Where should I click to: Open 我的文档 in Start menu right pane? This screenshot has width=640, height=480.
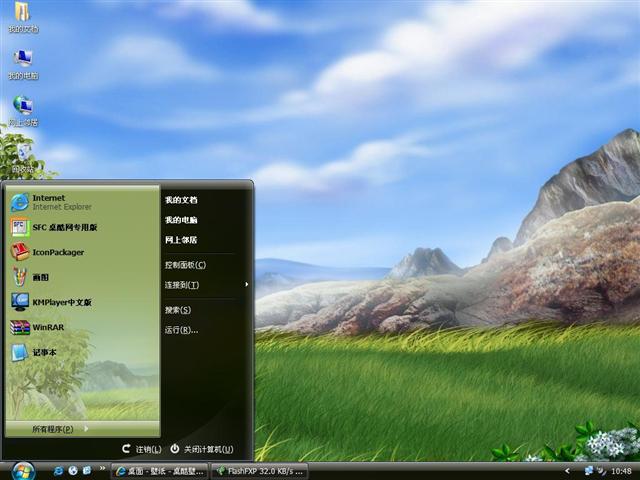click(181, 200)
